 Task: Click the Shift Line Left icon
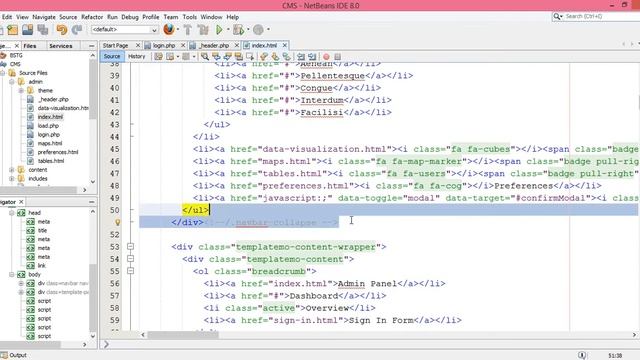pyautogui.click(x=301, y=56)
